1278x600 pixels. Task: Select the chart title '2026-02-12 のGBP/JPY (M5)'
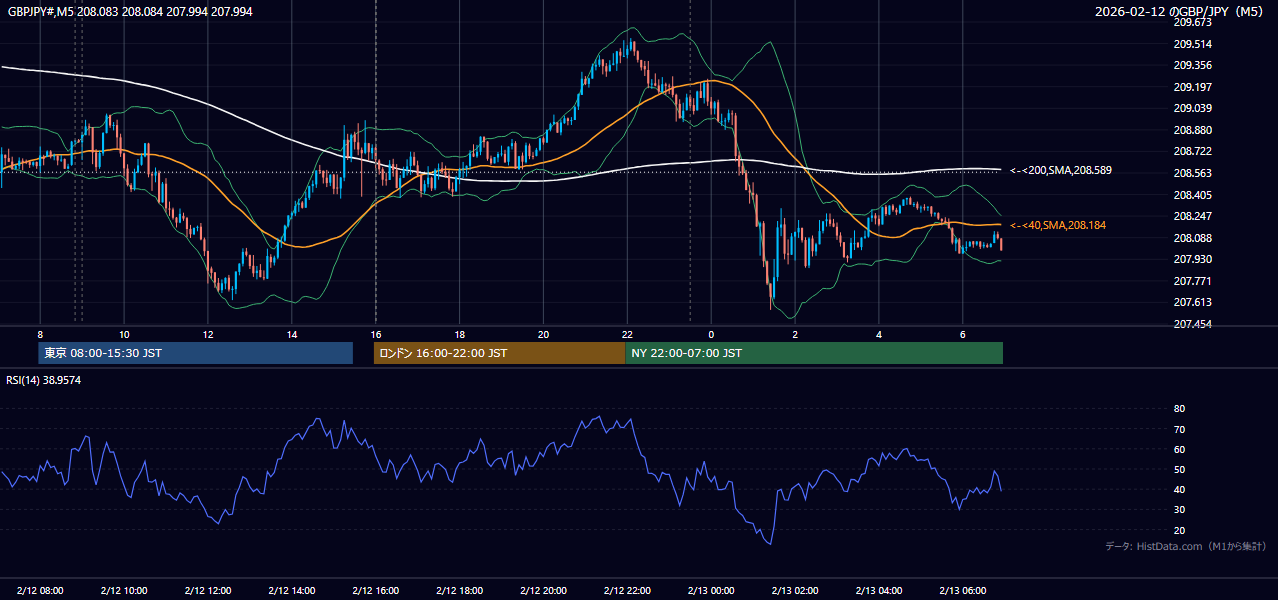point(1181,11)
